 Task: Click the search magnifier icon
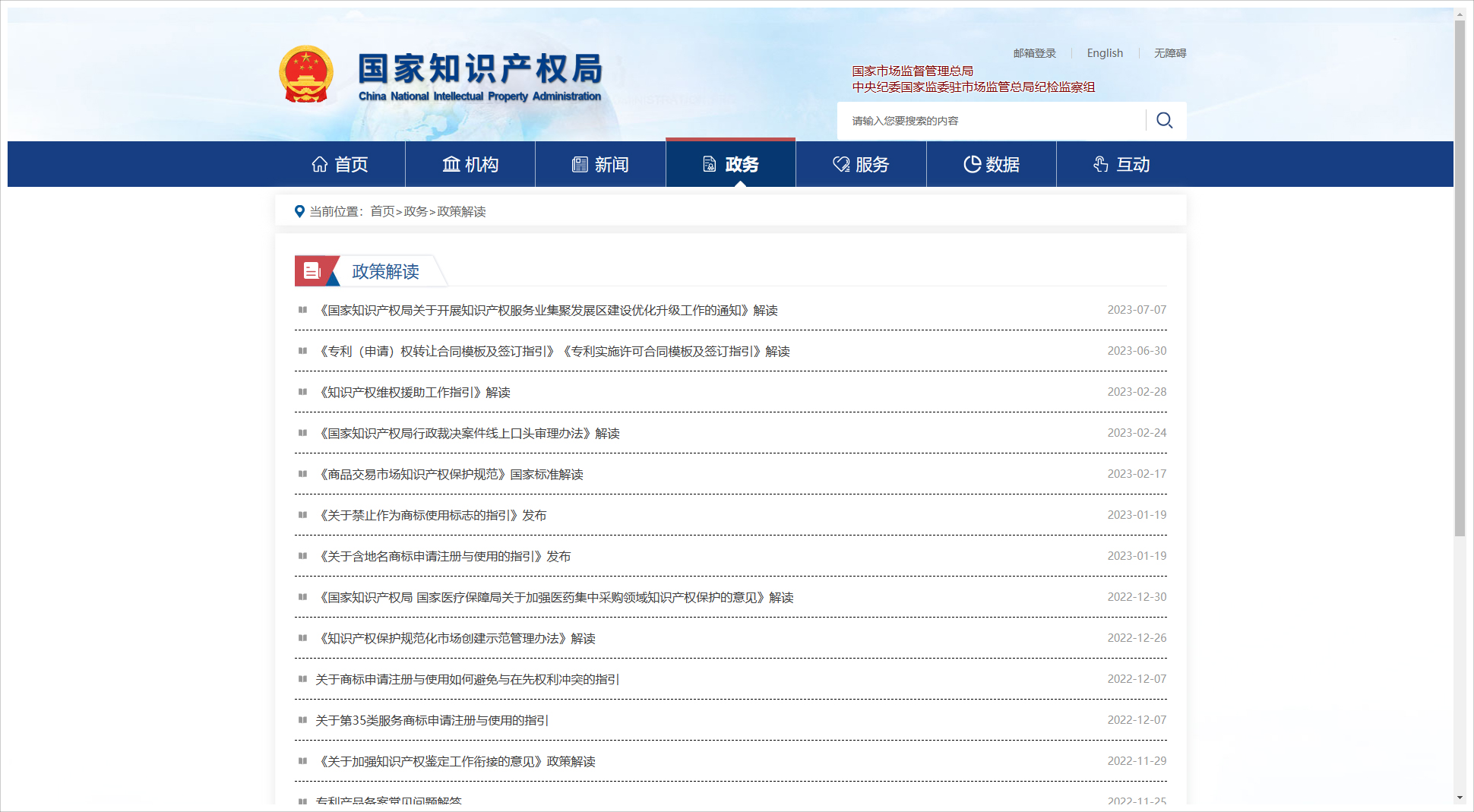[x=1164, y=121]
